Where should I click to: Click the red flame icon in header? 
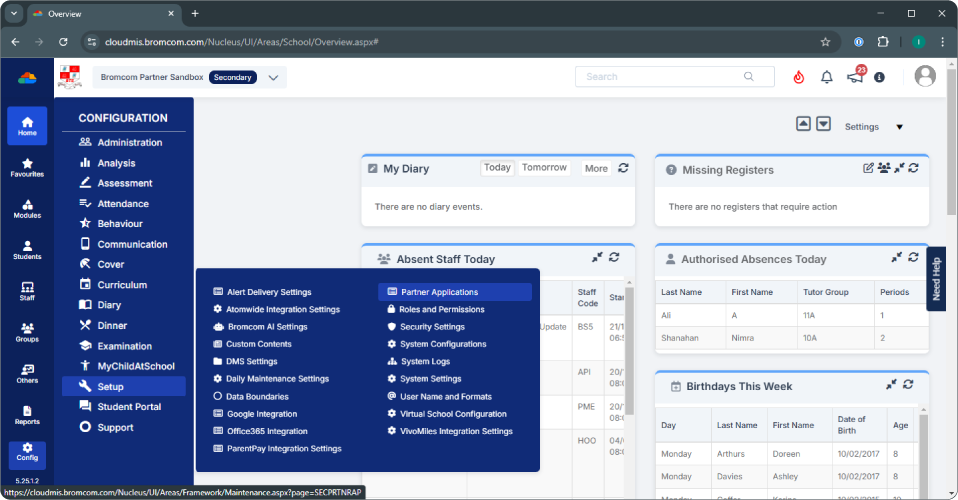pos(798,77)
